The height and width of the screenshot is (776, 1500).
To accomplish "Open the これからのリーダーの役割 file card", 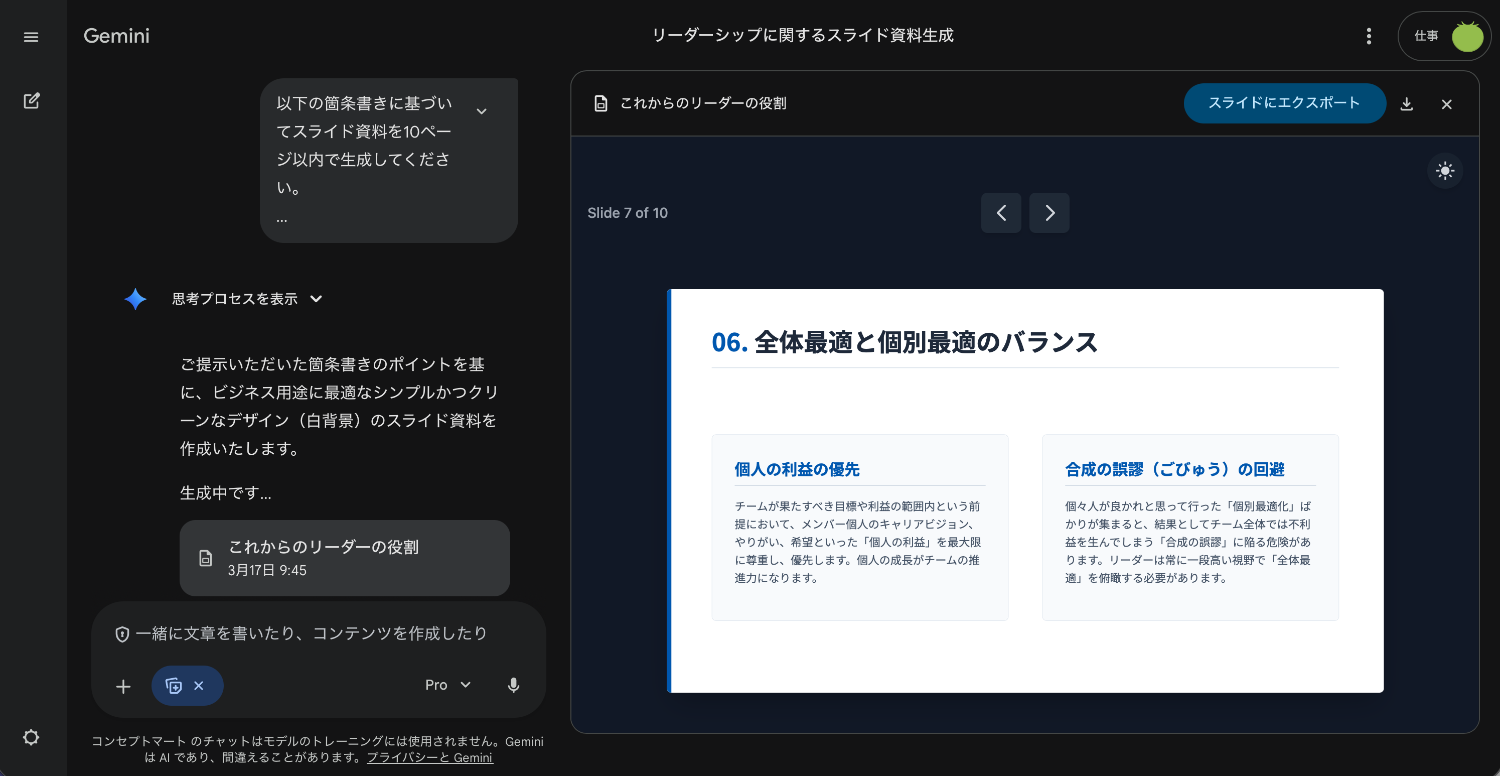I will (344, 558).
